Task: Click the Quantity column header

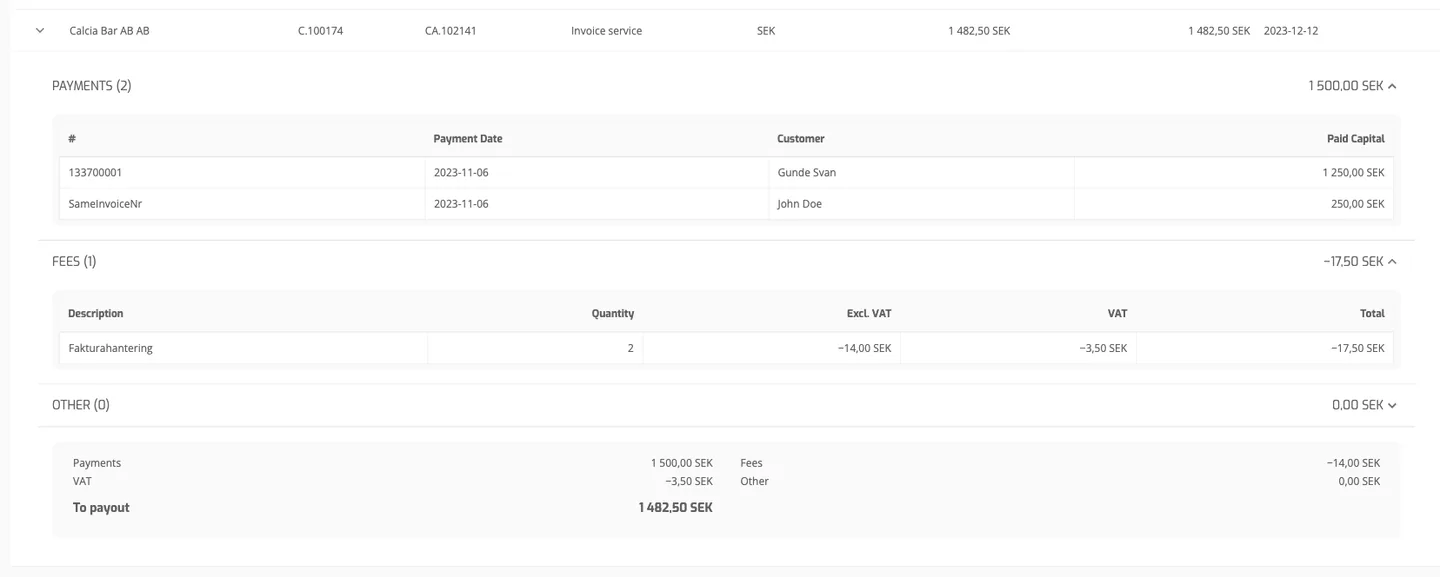Action: coord(613,314)
